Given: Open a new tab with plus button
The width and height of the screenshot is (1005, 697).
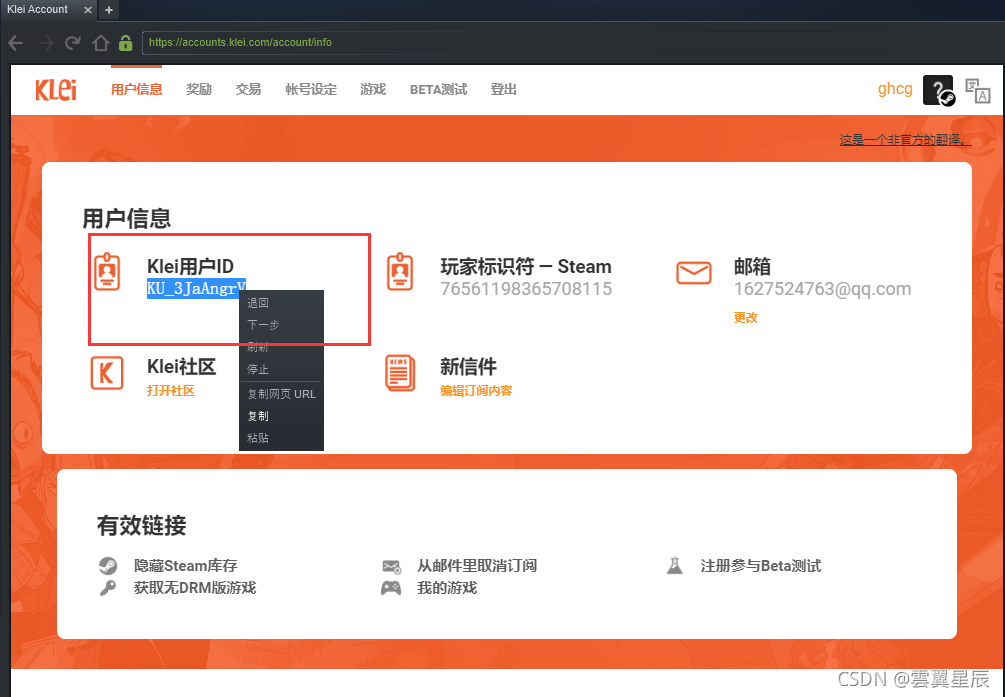Looking at the screenshot, I should (109, 10).
